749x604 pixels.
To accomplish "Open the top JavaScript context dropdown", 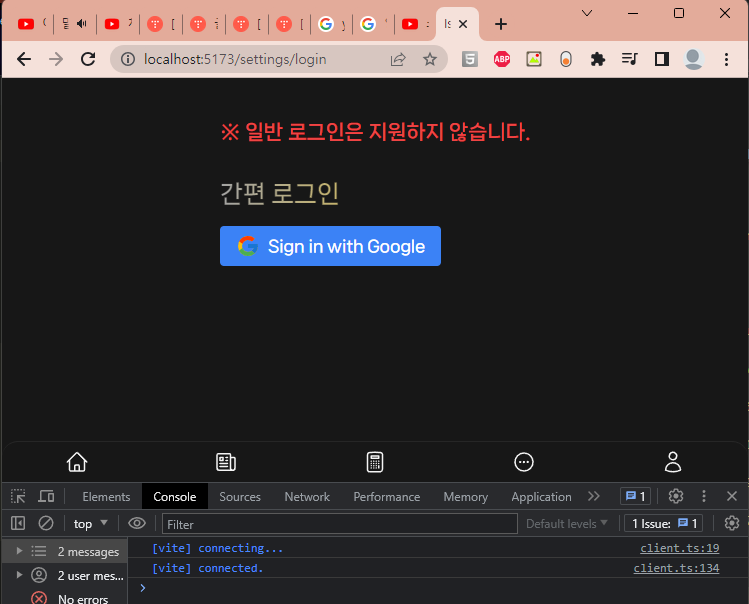I will (90, 524).
